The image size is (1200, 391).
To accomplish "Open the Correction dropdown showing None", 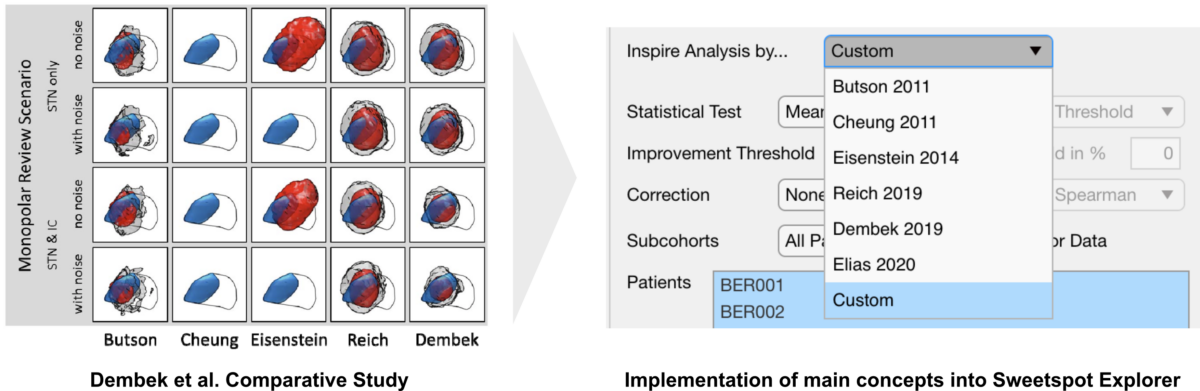I will (x=801, y=196).
